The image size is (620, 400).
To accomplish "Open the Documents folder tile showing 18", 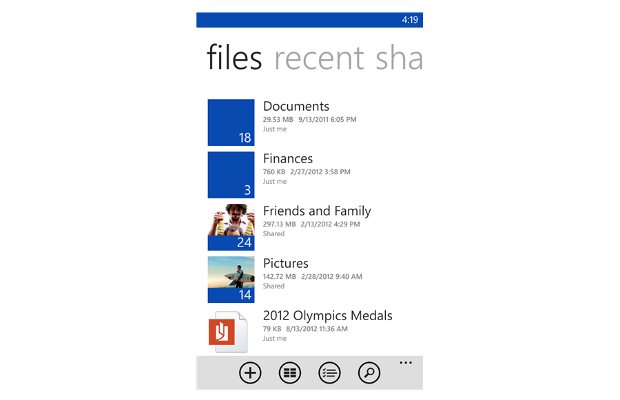I will click(231, 123).
